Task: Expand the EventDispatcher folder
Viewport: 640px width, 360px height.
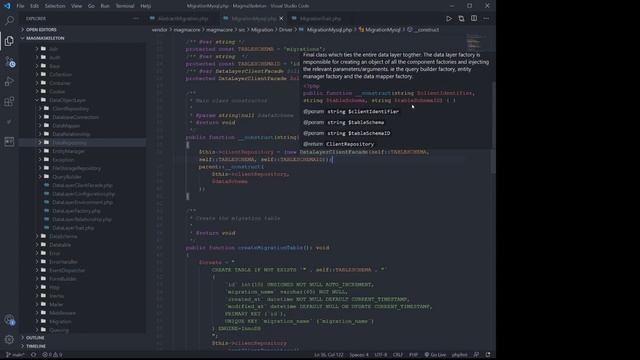Action: point(67,270)
